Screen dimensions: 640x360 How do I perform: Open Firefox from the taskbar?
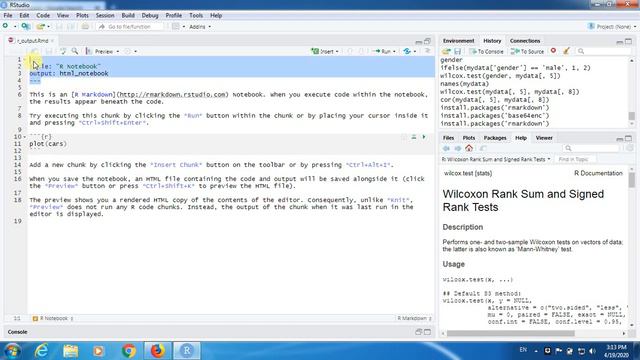157,351
